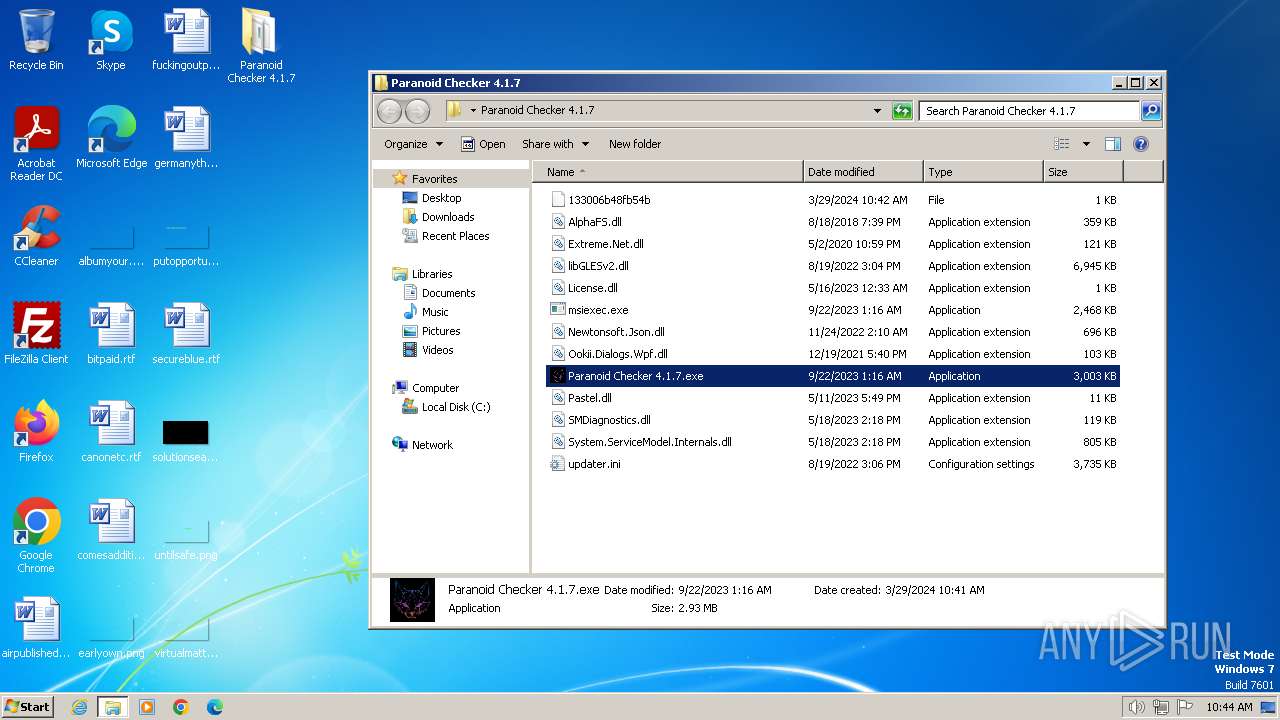1280x720 pixels.
Task: Open the Organize dropdown menu
Action: [413, 144]
